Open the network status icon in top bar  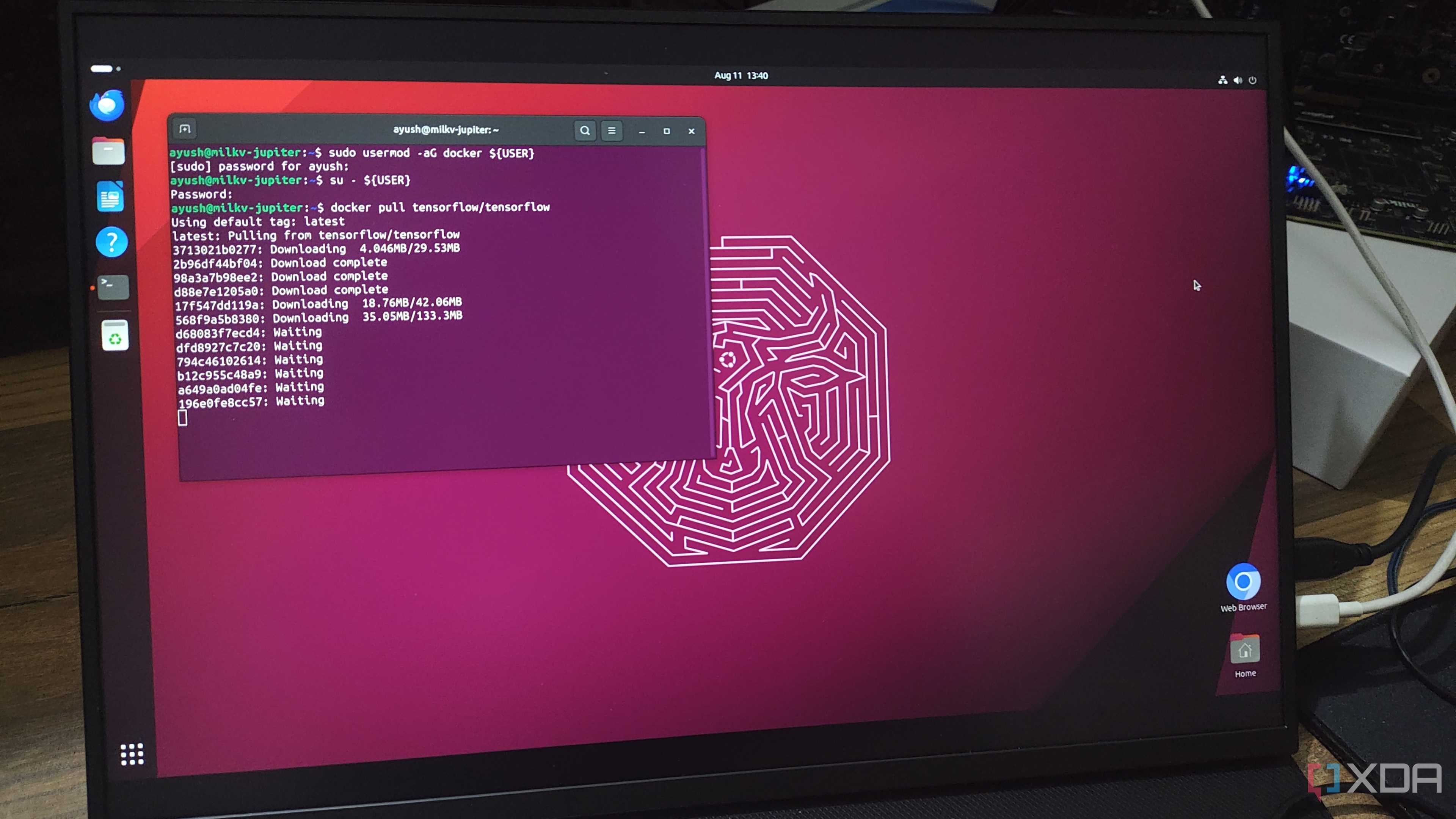(x=1222, y=80)
